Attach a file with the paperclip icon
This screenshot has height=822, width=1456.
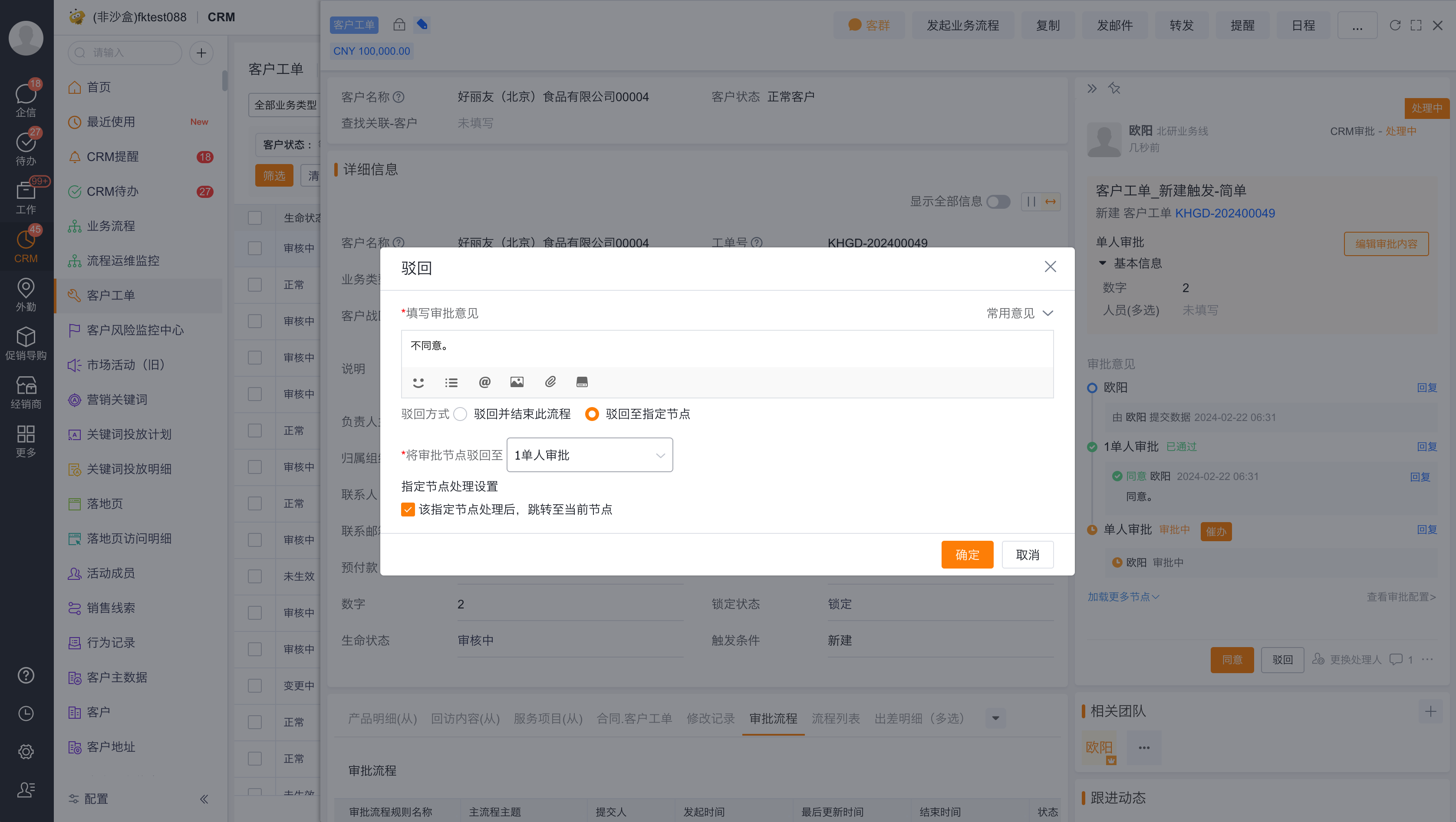(x=550, y=382)
